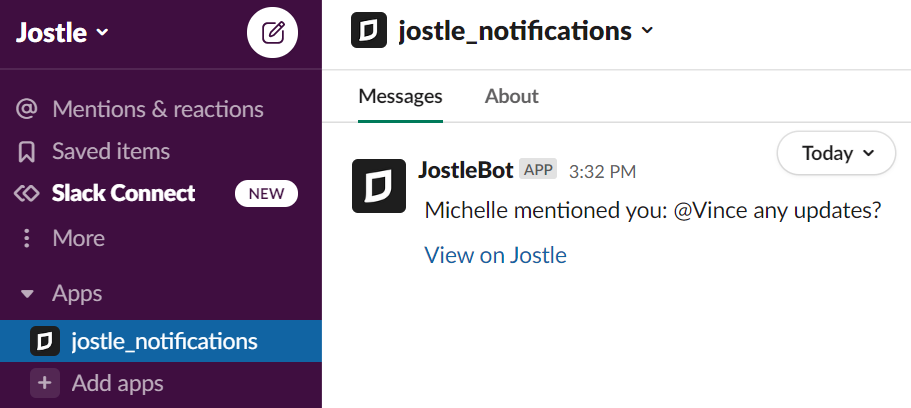Click the Jostle logo in channel header
The width and height of the screenshot is (911, 408).
coord(369,30)
